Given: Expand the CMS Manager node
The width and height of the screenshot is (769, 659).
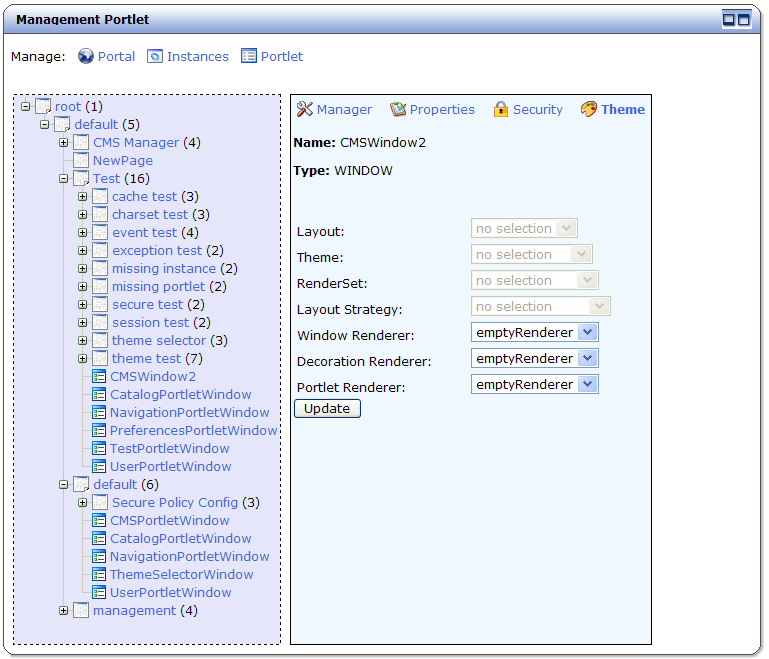Looking at the screenshot, I should (x=64, y=143).
